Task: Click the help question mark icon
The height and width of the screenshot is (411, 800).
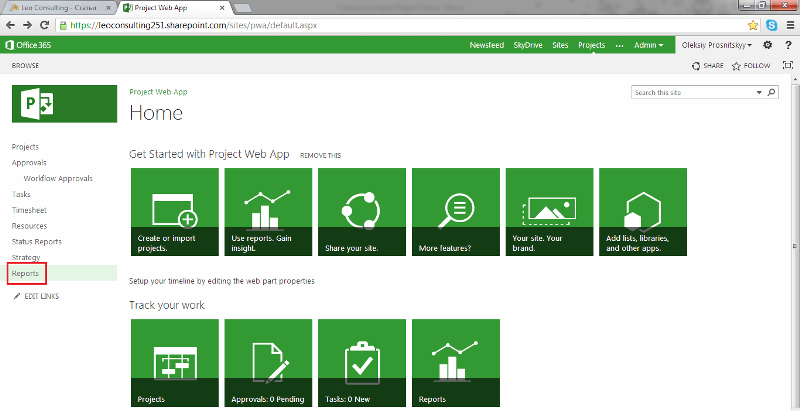Action: point(788,45)
